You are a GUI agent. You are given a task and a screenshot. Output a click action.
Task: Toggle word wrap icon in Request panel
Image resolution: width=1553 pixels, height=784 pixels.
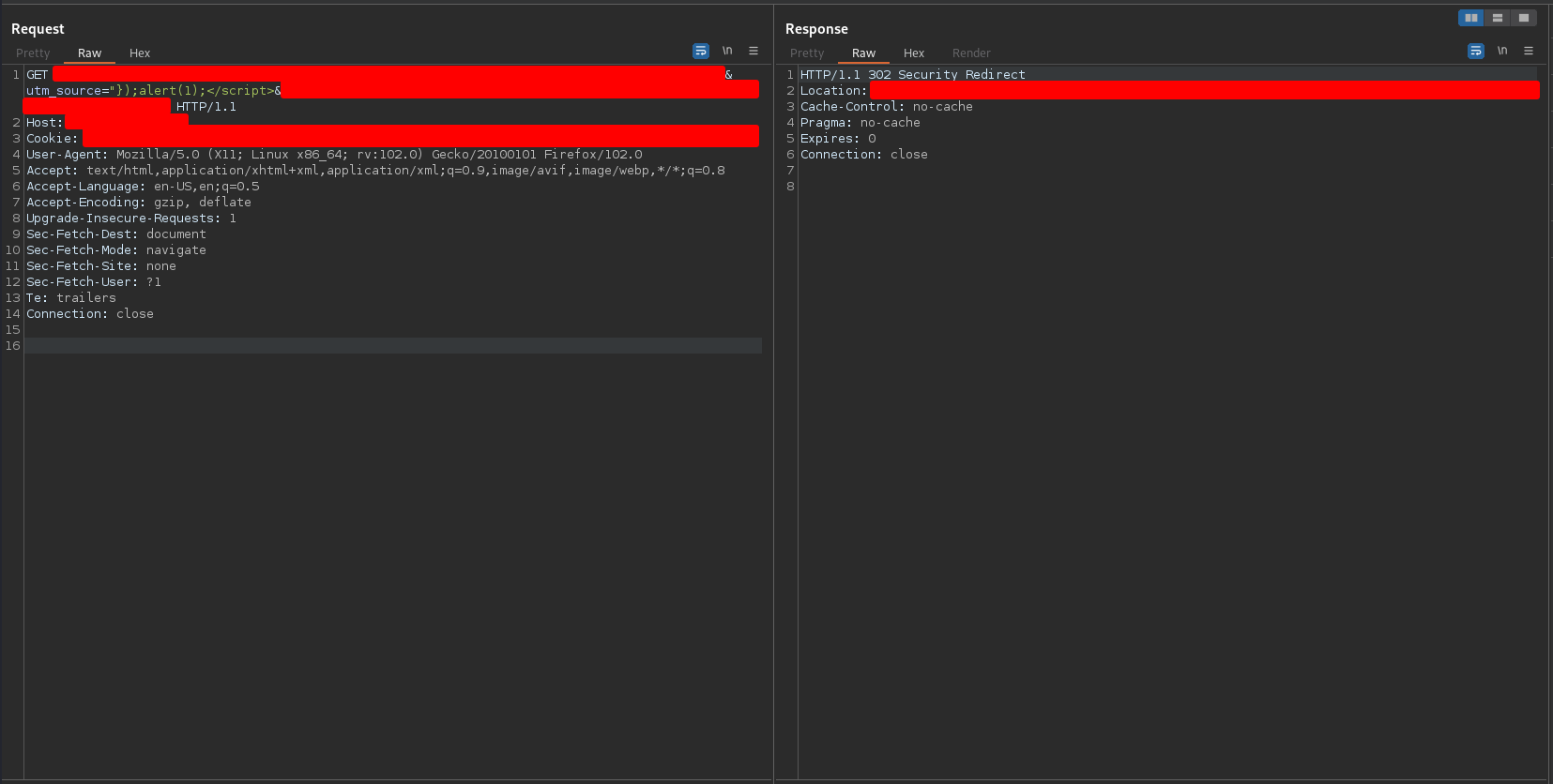(x=701, y=51)
